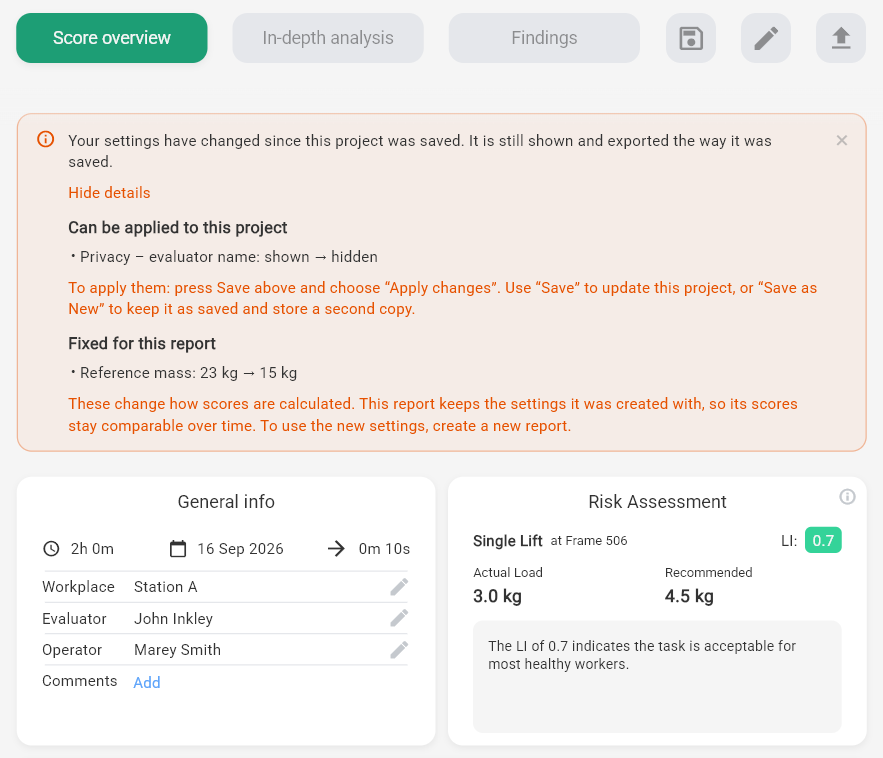Click the '0m 10s' value
This screenshot has height=758, width=883.
tap(384, 549)
